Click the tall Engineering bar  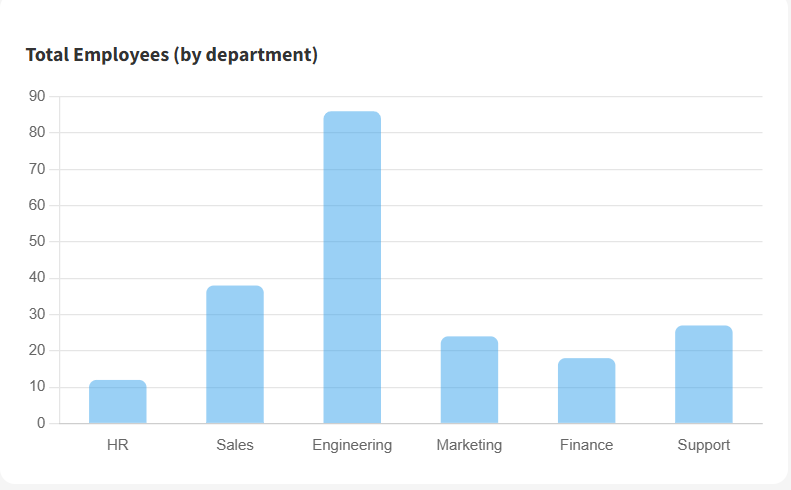coord(352,267)
